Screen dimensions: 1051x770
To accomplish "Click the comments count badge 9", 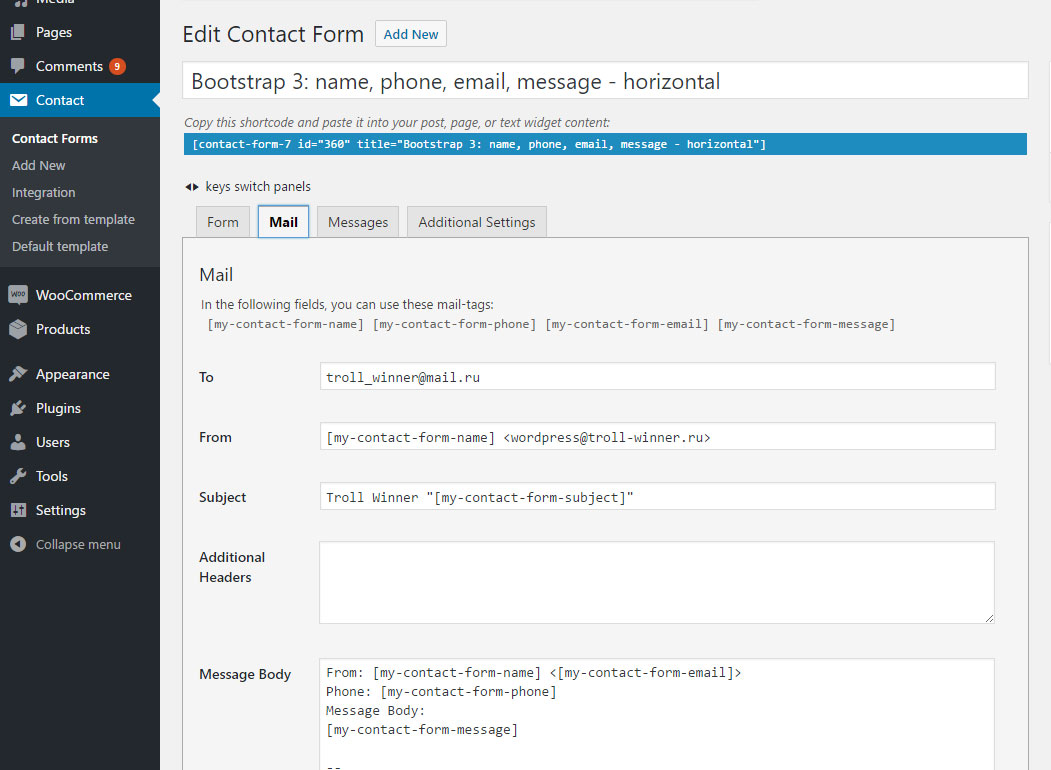I will coord(117,66).
